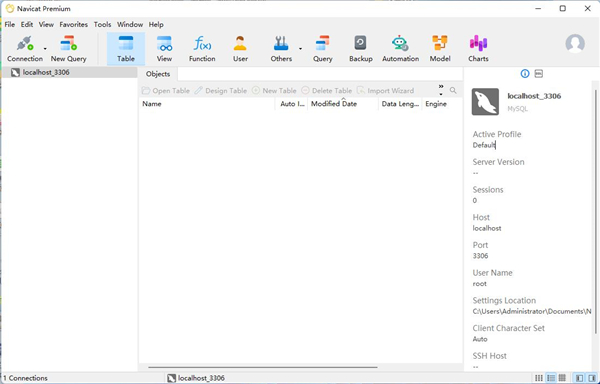This screenshot has height=384, width=600.
Task: Sort by Modified Date column header
Action: tap(334, 104)
